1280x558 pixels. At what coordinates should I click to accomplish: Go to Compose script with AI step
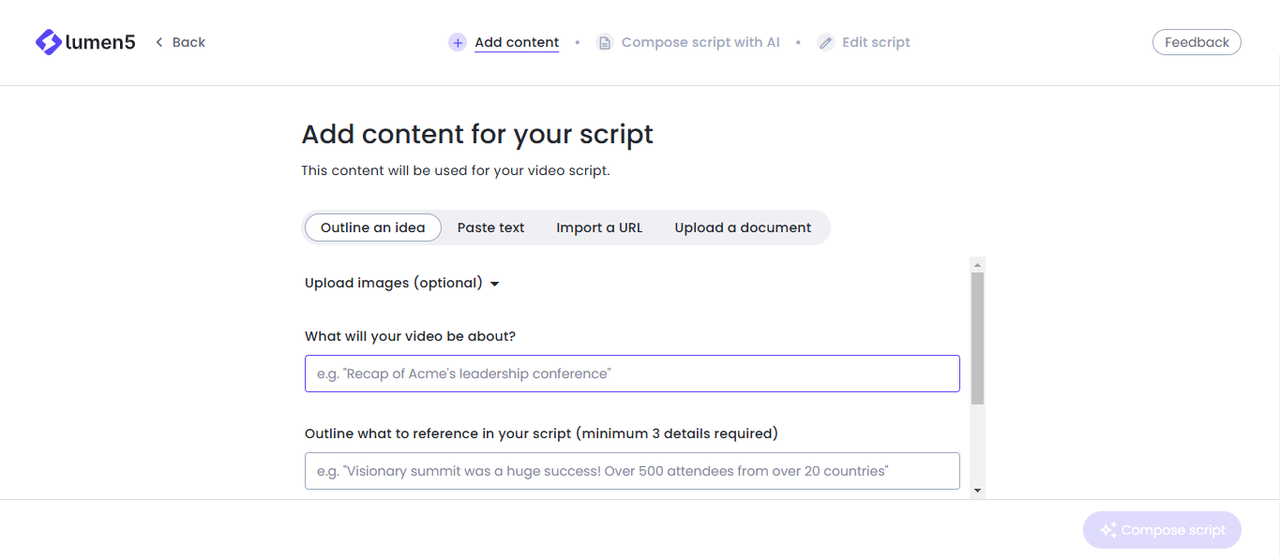coord(700,42)
